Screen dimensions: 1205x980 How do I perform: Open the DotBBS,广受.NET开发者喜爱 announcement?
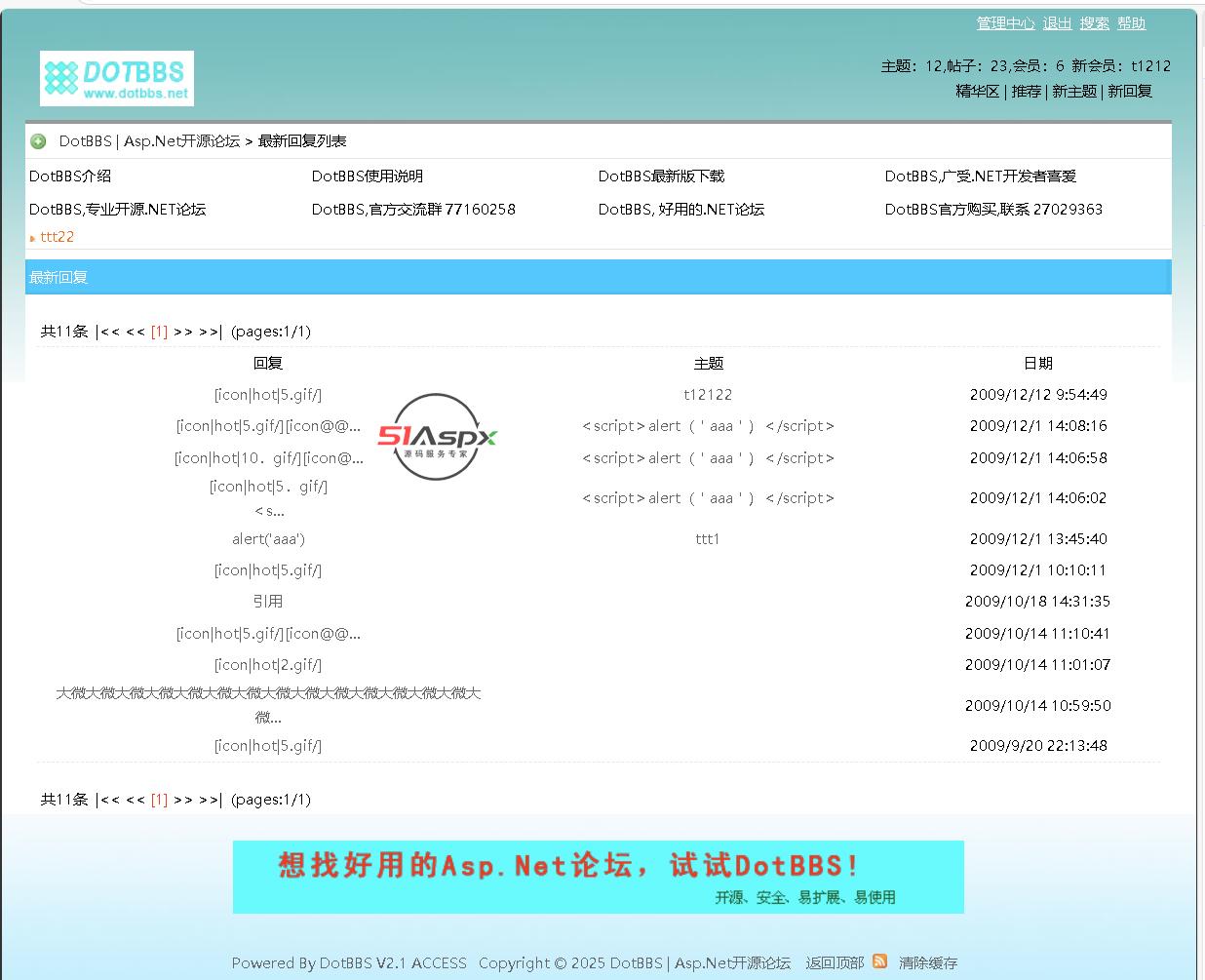click(x=981, y=176)
